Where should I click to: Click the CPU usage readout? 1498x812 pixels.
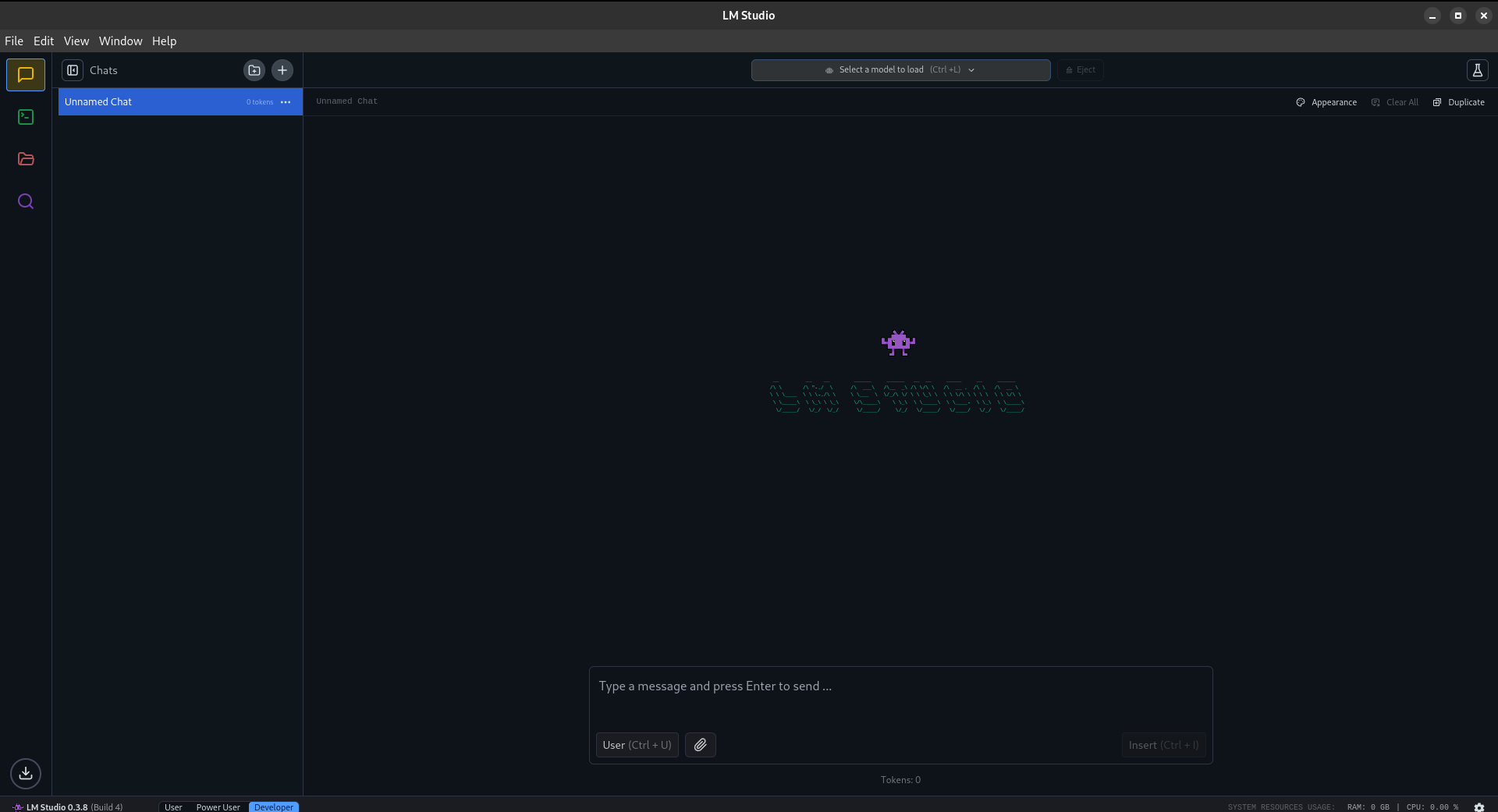tap(1432, 807)
